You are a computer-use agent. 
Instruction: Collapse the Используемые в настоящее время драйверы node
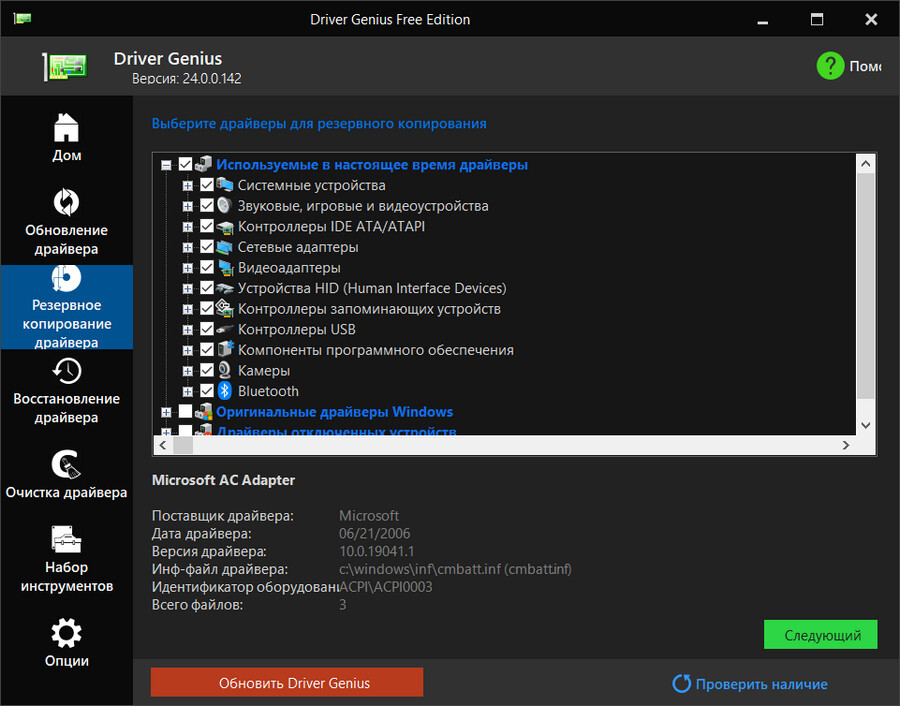pos(166,165)
